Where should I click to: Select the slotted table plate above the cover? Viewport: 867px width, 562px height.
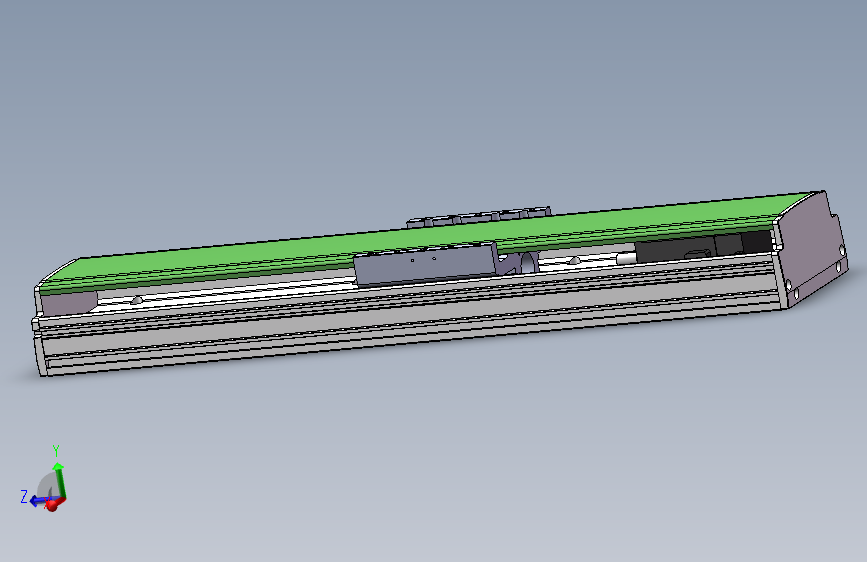[479, 216]
